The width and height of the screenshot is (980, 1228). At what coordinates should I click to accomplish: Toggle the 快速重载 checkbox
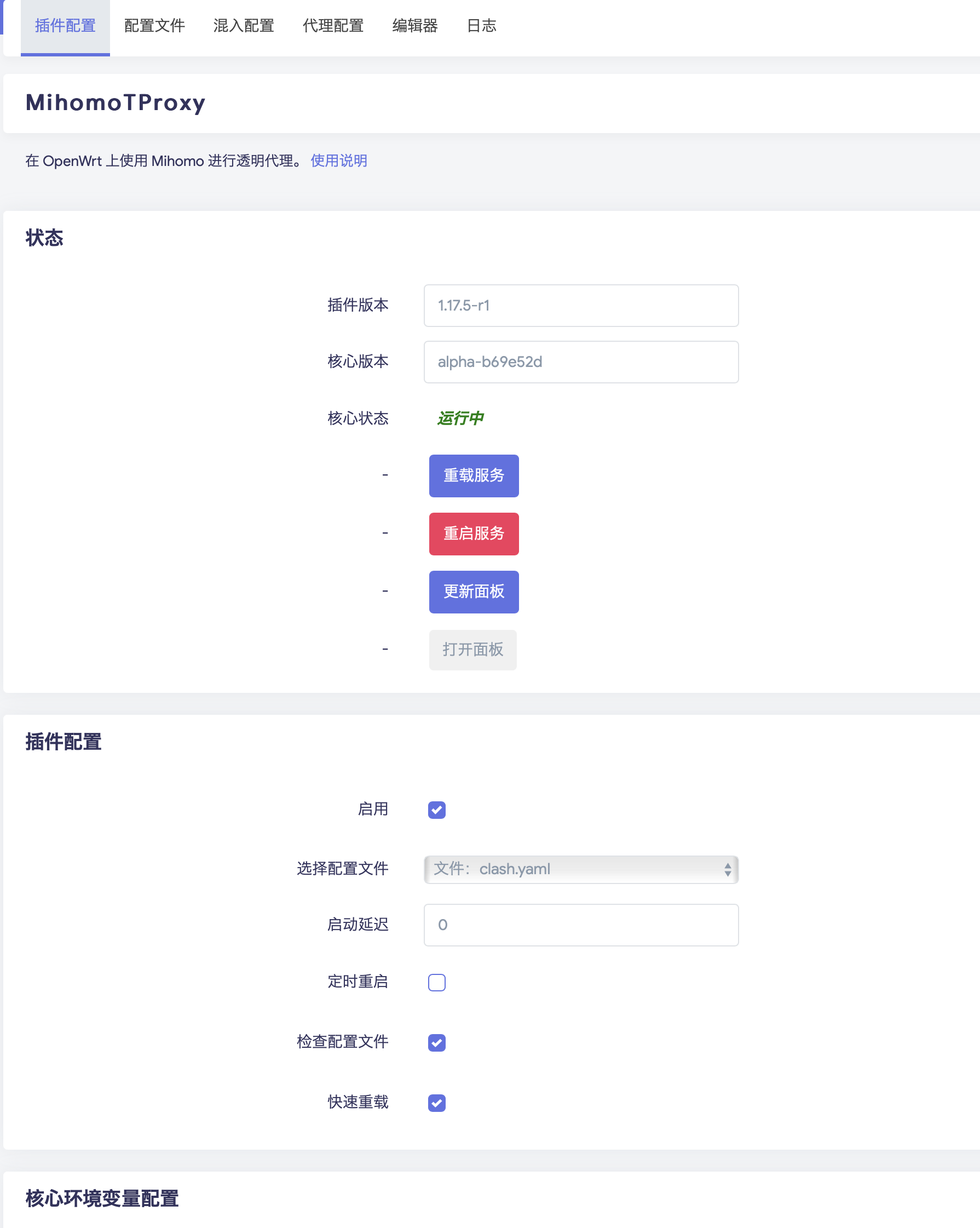click(x=437, y=1103)
